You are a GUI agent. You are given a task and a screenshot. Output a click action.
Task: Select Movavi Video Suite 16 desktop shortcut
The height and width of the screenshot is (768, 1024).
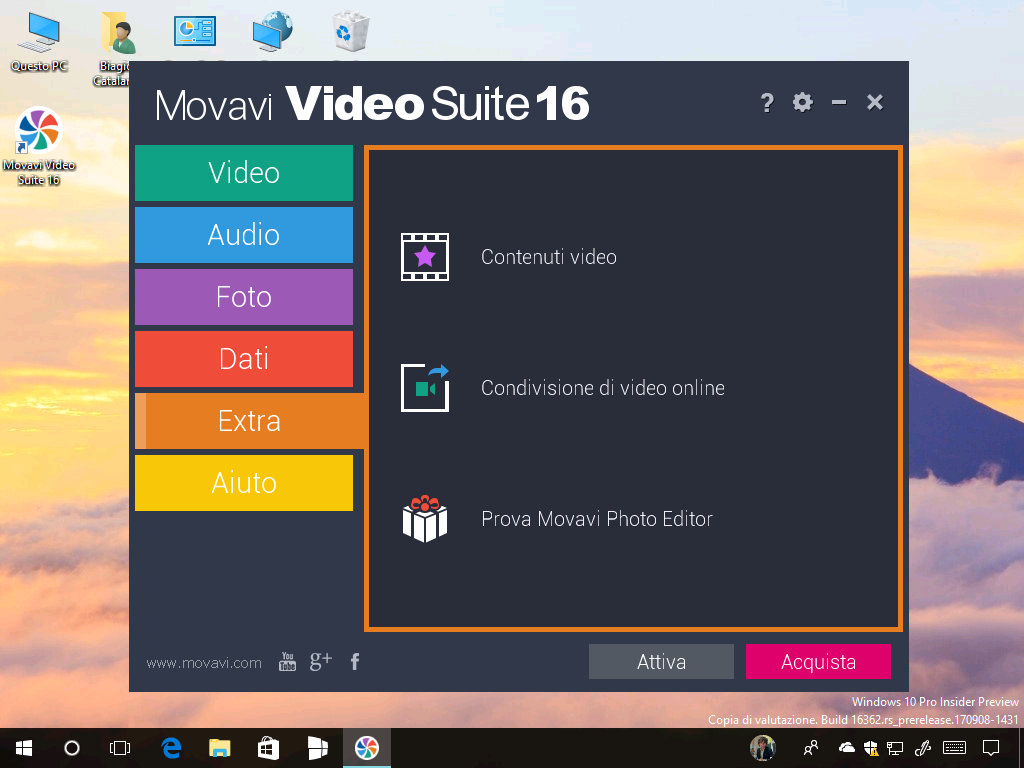39,146
